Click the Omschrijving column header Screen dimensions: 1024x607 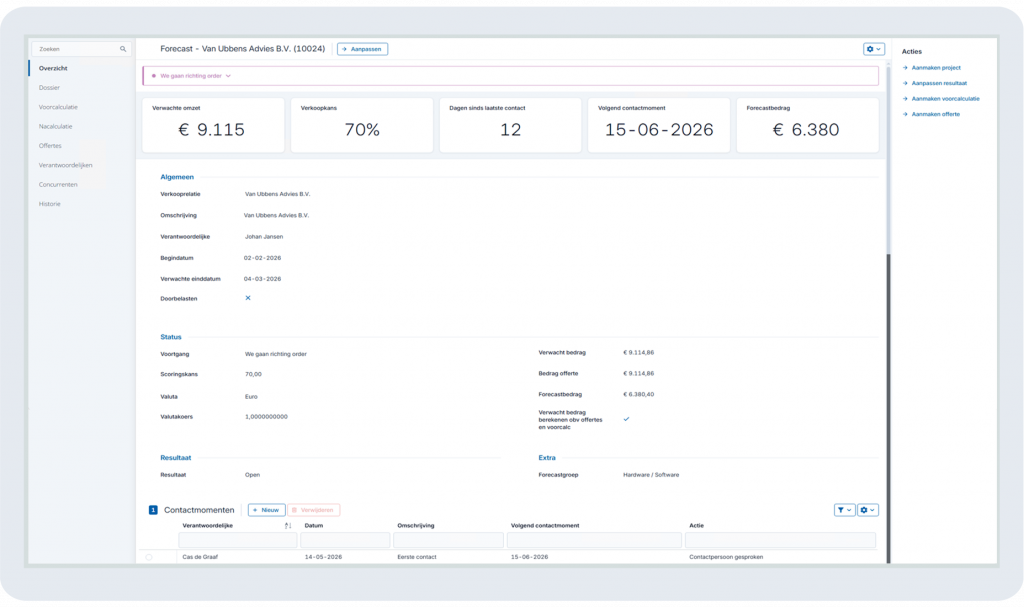[416, 525]
